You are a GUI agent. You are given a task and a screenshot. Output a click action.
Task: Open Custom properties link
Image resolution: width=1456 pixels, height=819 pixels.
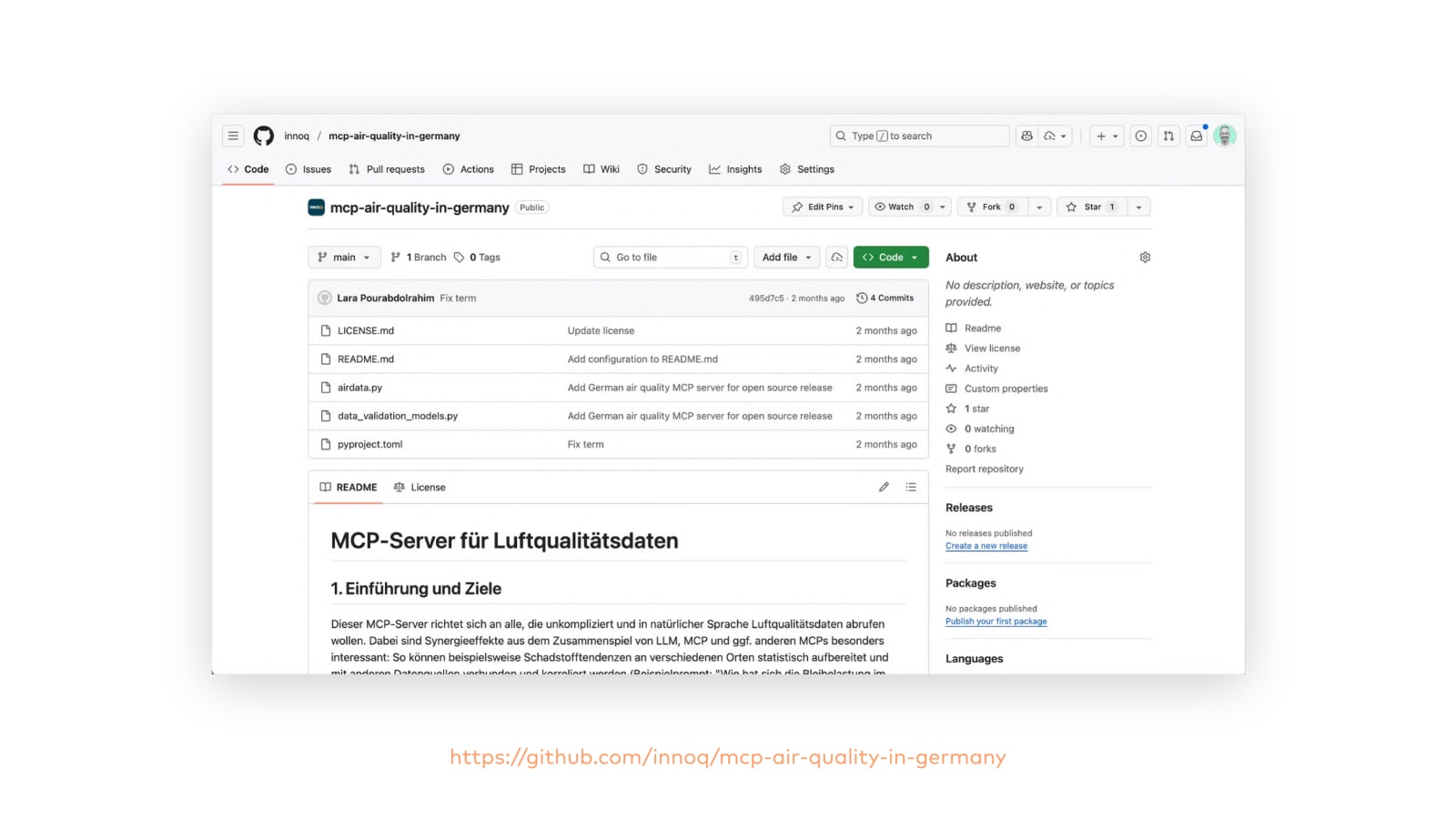coord(996,389)
